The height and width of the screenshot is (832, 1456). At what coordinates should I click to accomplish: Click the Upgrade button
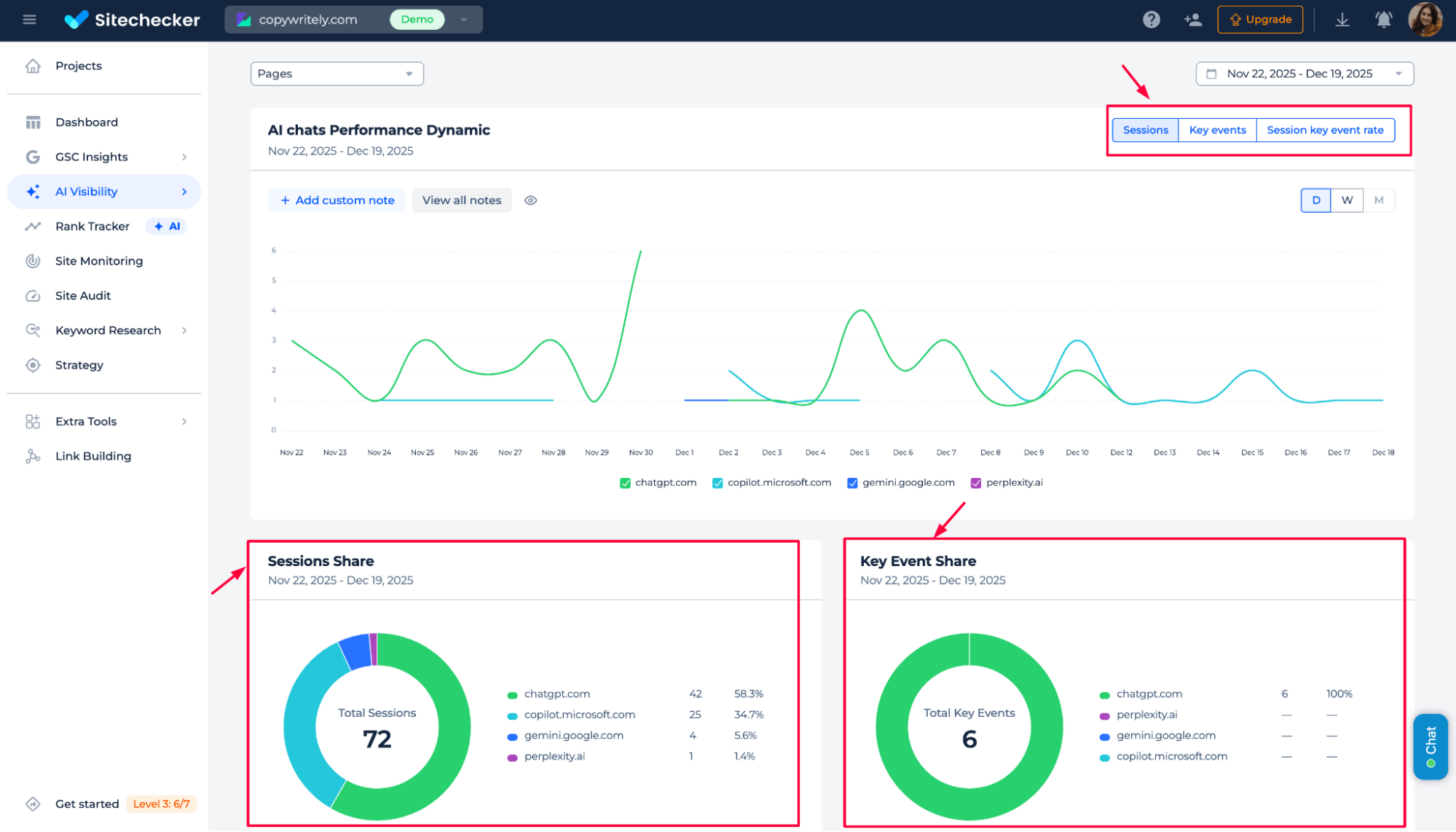(x=1260, y=20)
